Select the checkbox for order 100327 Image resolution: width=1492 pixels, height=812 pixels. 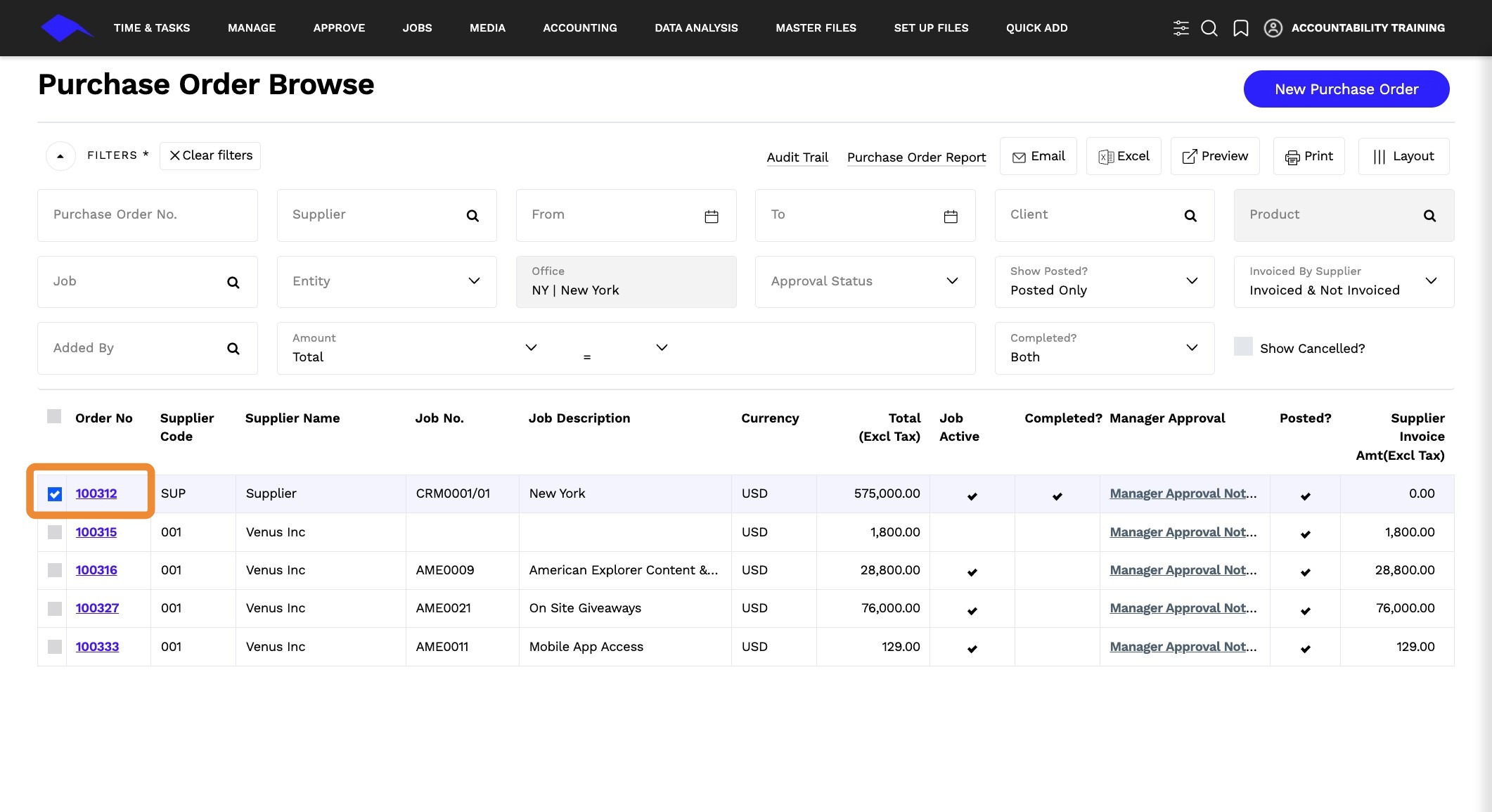(x=55, y=609)
